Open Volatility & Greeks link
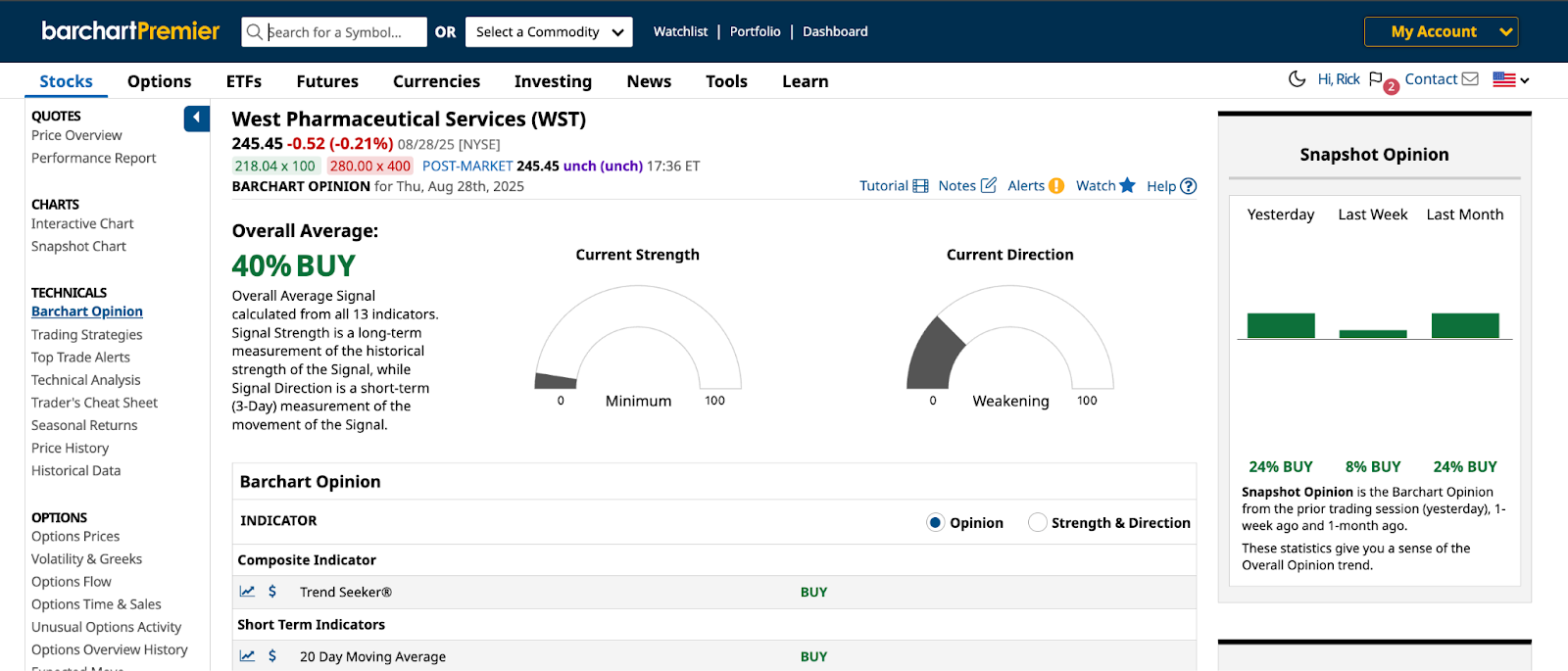 click(x=86, y=558)
